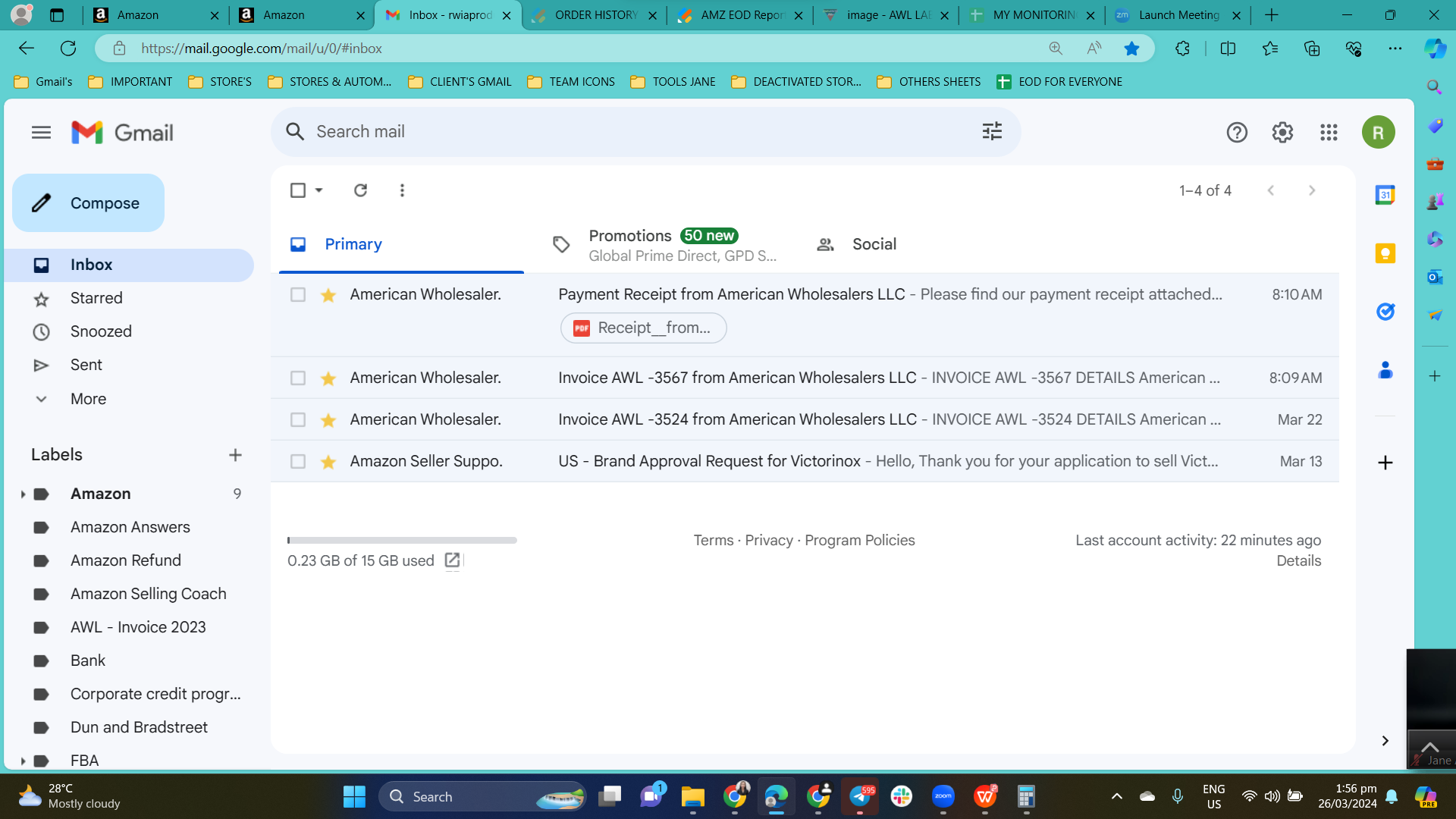Open Slack from the taskbar
This screenshot has height=819, width=1456.
pos(902,796)
